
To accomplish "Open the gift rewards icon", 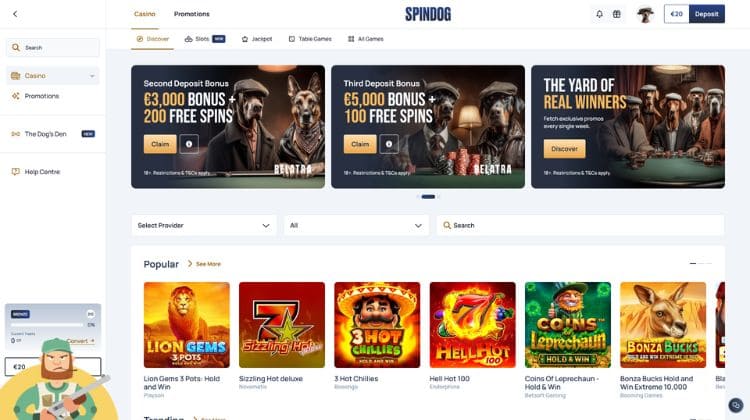I will coord(617,14).
